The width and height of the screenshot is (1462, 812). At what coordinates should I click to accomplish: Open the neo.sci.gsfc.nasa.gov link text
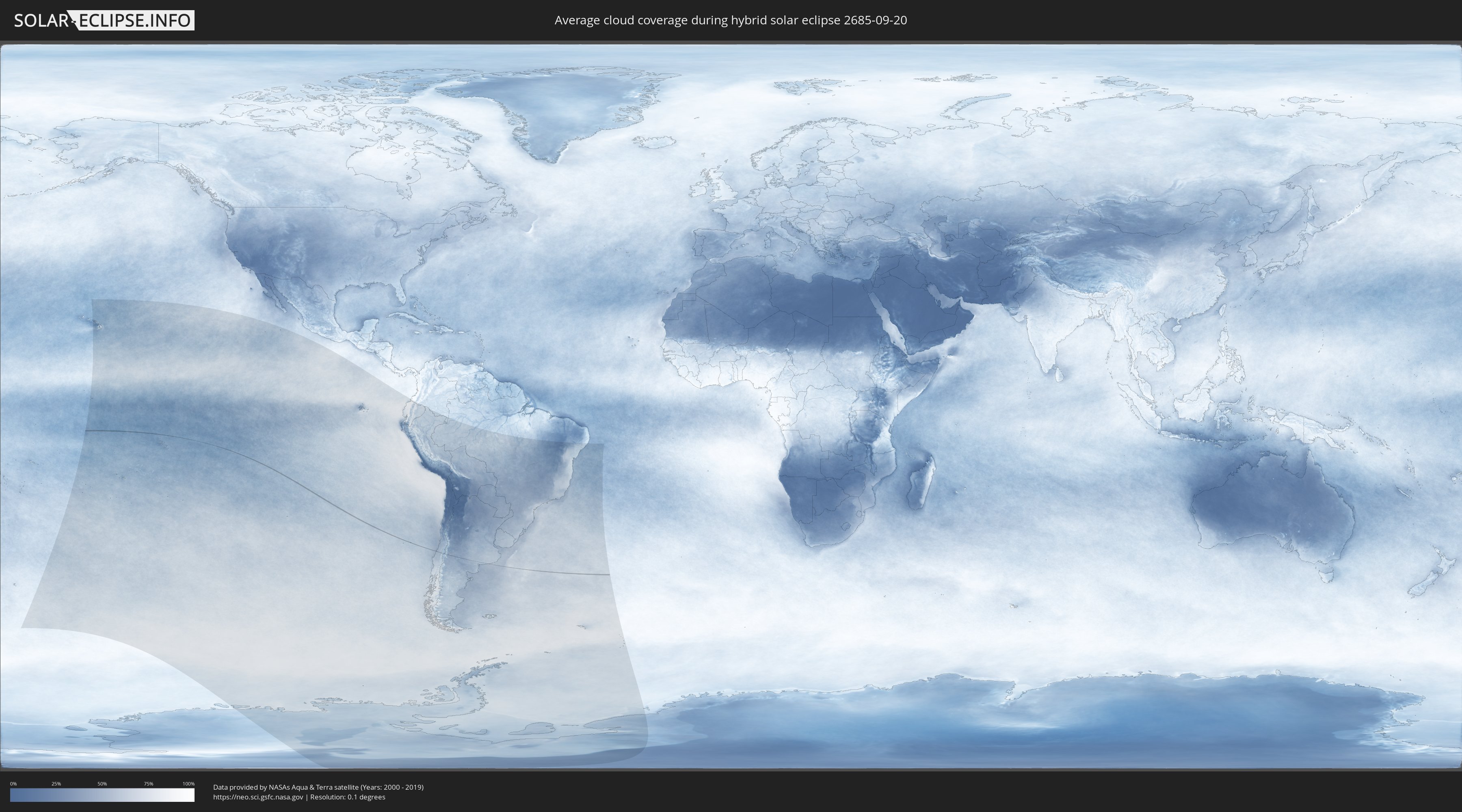[x=258, y=797]
